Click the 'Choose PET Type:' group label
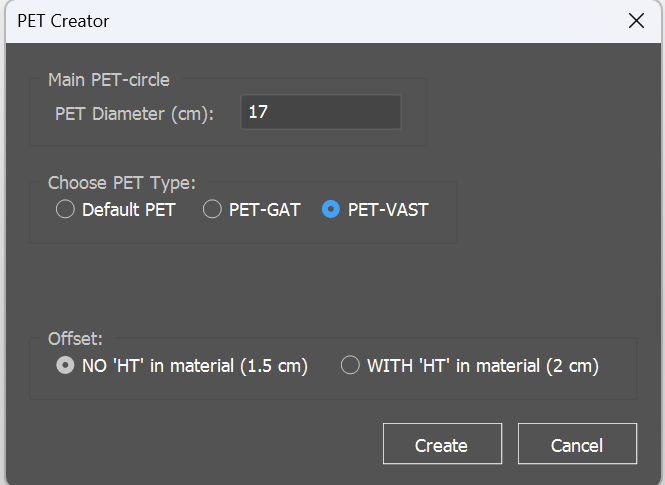The height and width of the screenshot is (485, 665). click(x=122, y=183)
